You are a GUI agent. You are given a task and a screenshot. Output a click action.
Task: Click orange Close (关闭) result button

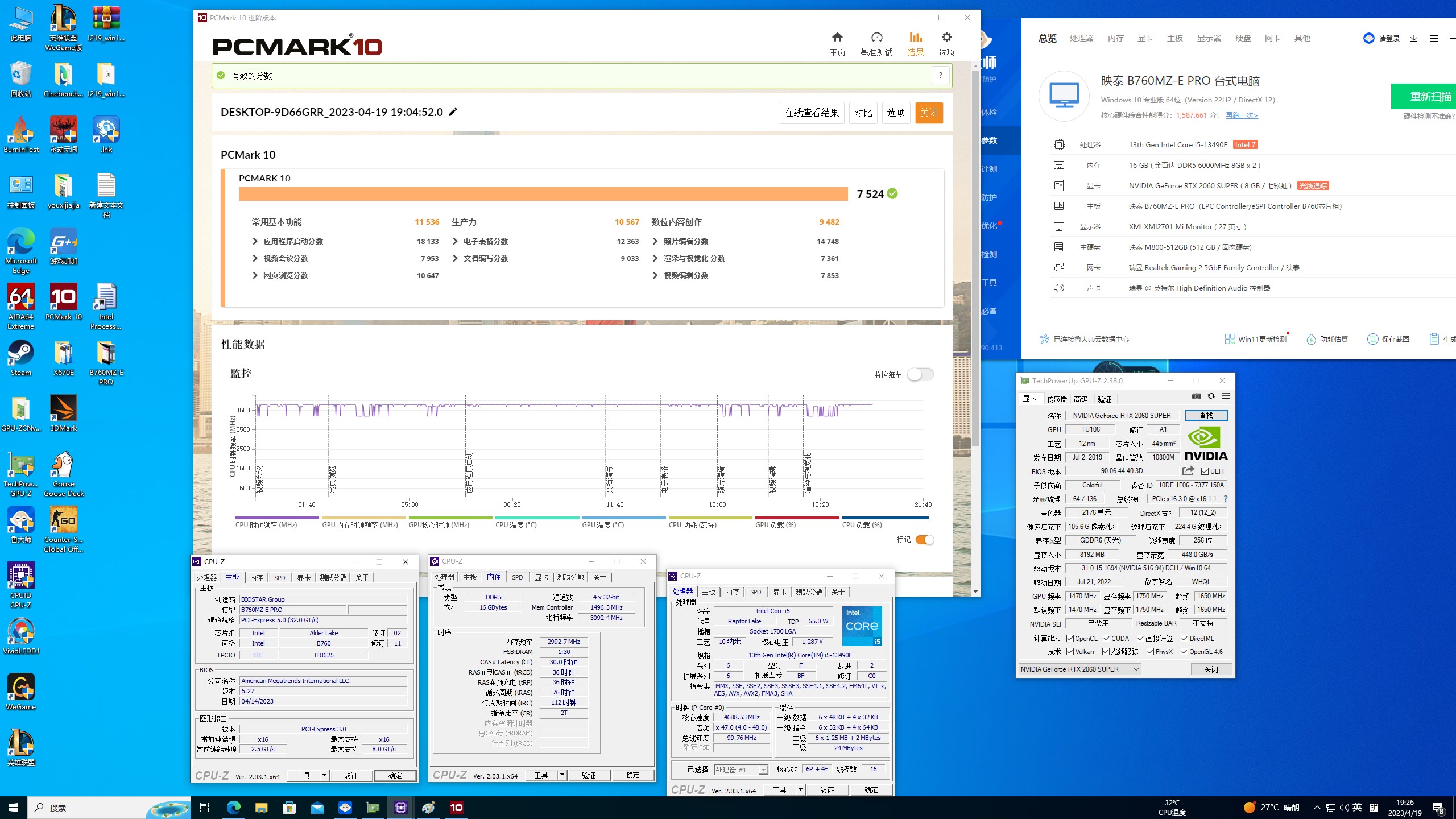(929, 113)
